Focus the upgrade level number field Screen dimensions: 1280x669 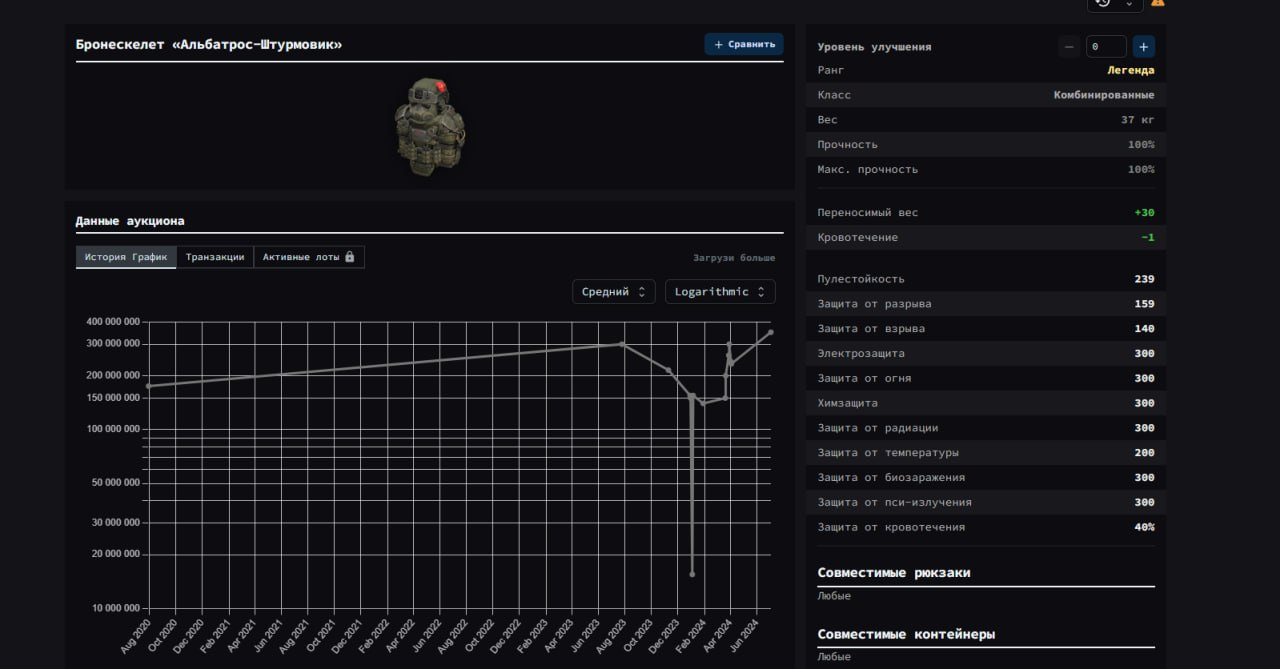point(1106,46)
